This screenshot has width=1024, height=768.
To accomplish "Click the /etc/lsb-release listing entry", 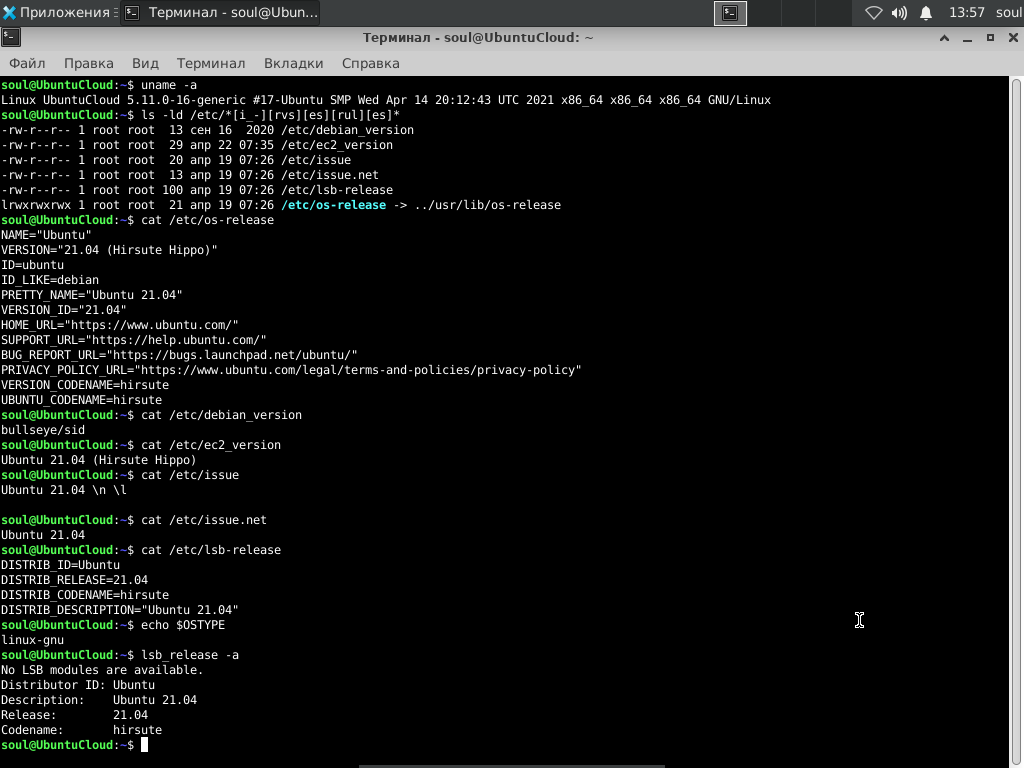I will pyautogui.click(x=337, y=190).
